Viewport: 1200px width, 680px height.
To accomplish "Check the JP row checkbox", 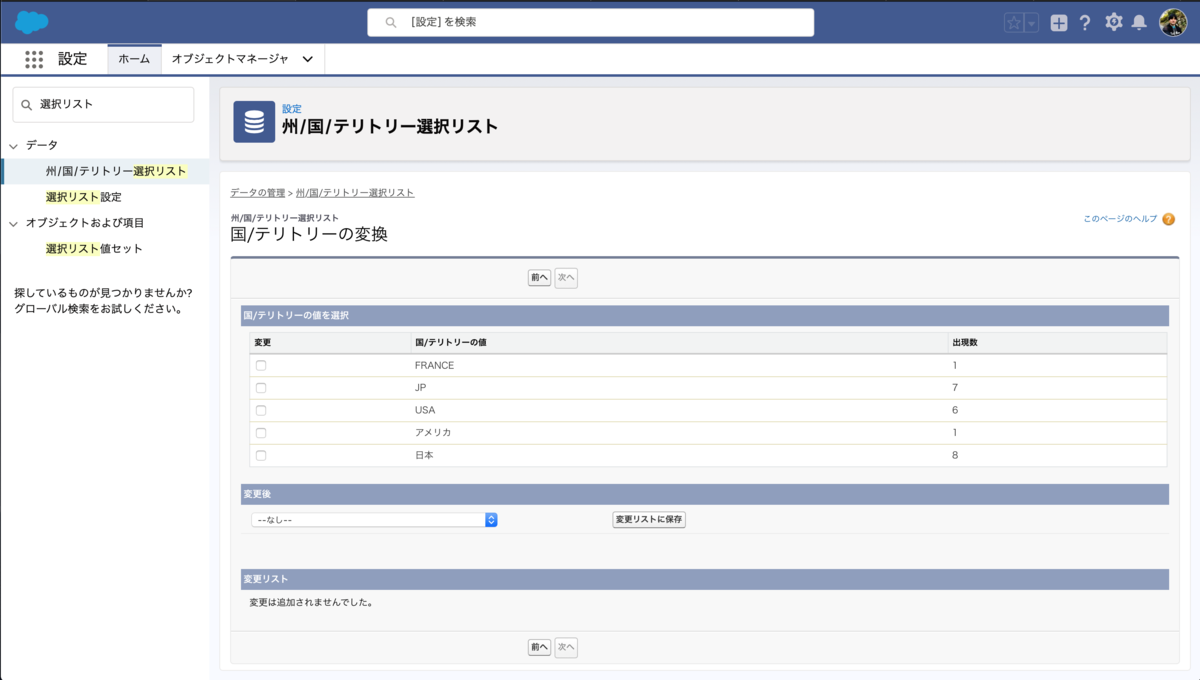I will click(261, 388).
